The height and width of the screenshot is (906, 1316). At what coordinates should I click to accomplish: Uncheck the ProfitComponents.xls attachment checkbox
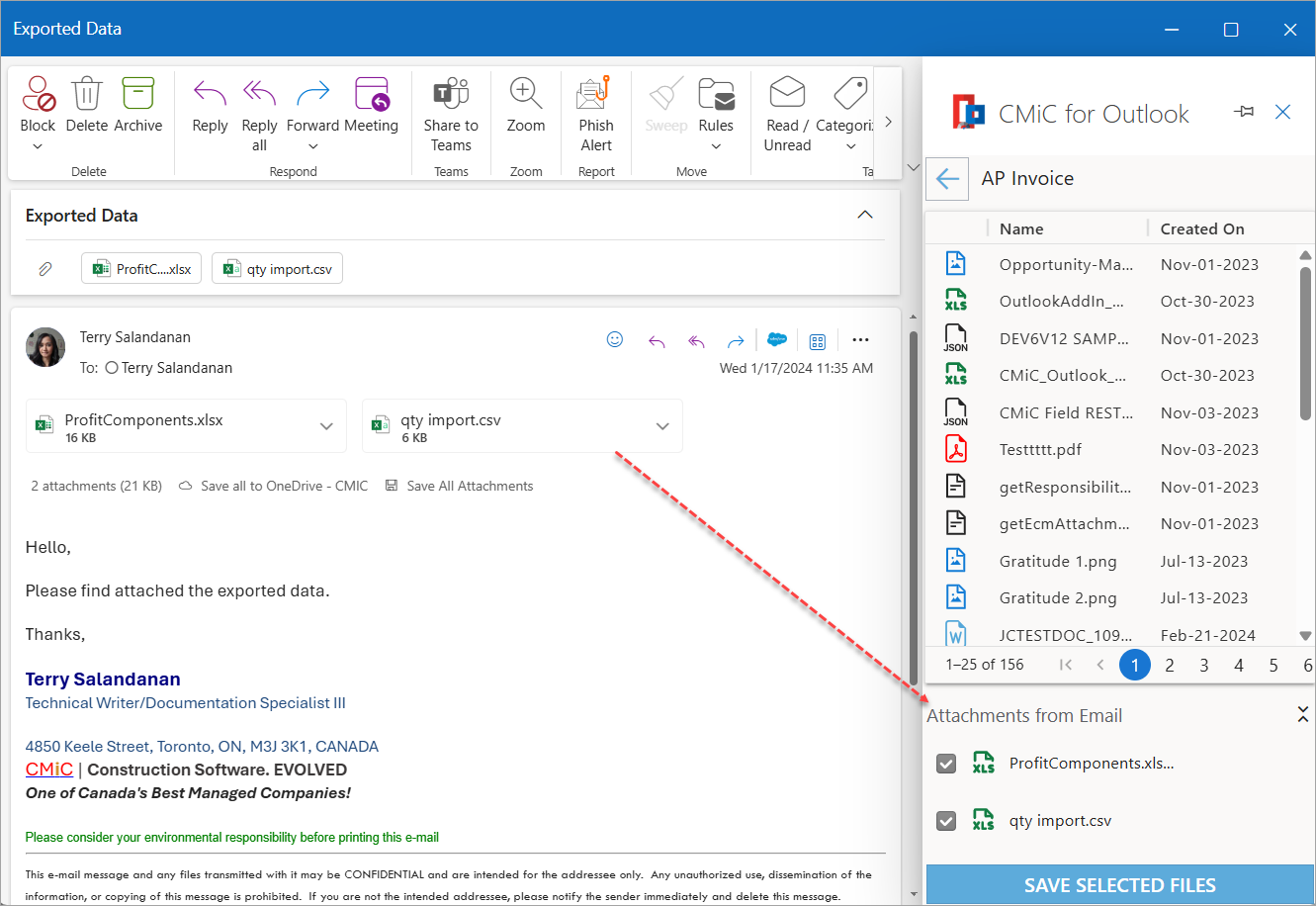(946, 764)
